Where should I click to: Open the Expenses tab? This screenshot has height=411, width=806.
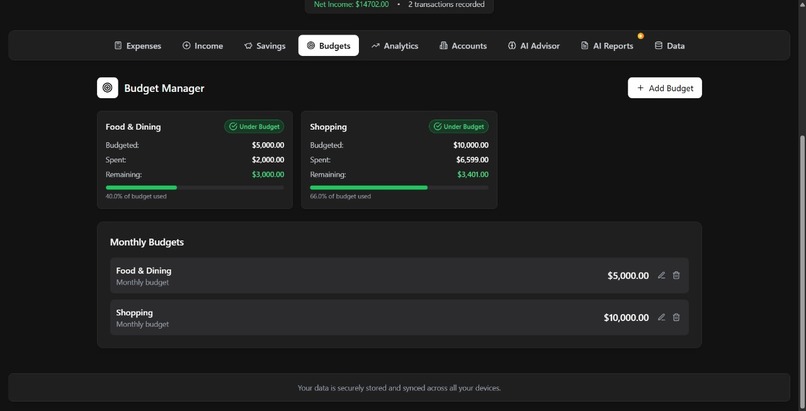tap(138, 46)
